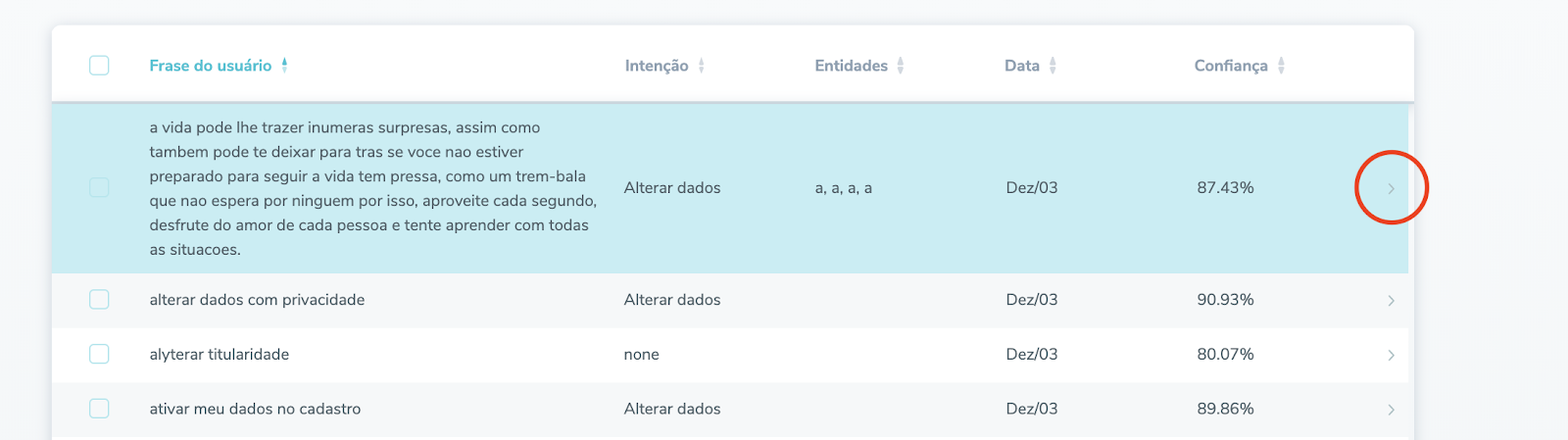Click the 87.43% confidence value
Viewport: 1568px width, 440px height.
tap(1225, 187)
